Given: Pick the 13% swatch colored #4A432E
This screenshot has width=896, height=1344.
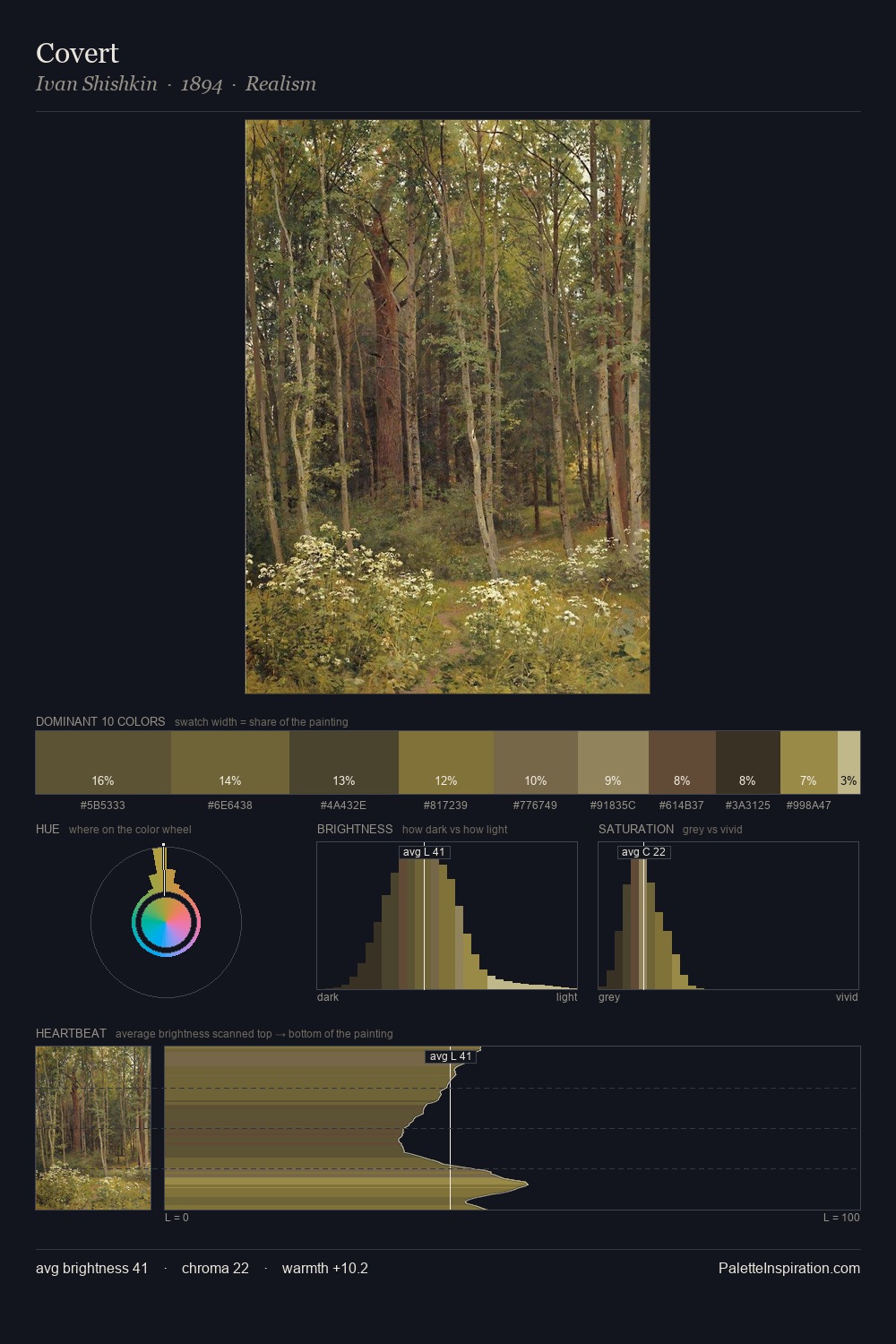Looking at the screenshot, I should pyautogui.click(x=344, y=762).
